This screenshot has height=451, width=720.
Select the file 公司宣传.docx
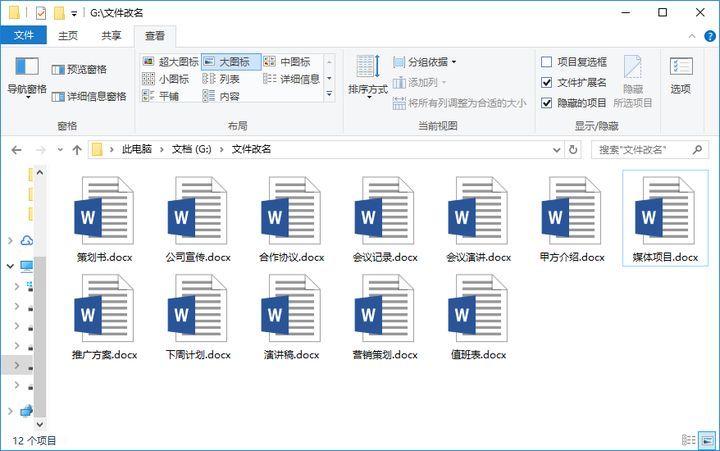(x=198, y=219)
